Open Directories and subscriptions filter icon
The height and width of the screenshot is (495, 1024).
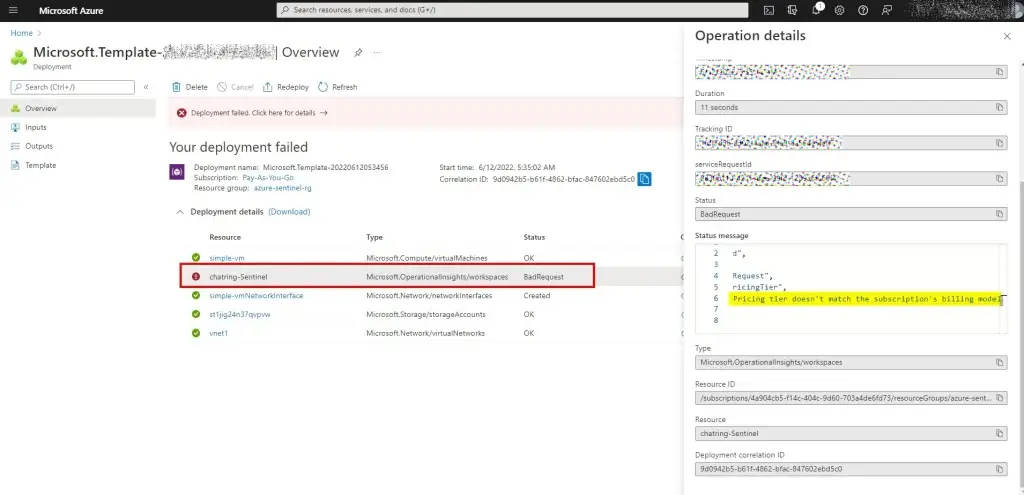click(x=793, y=10)
